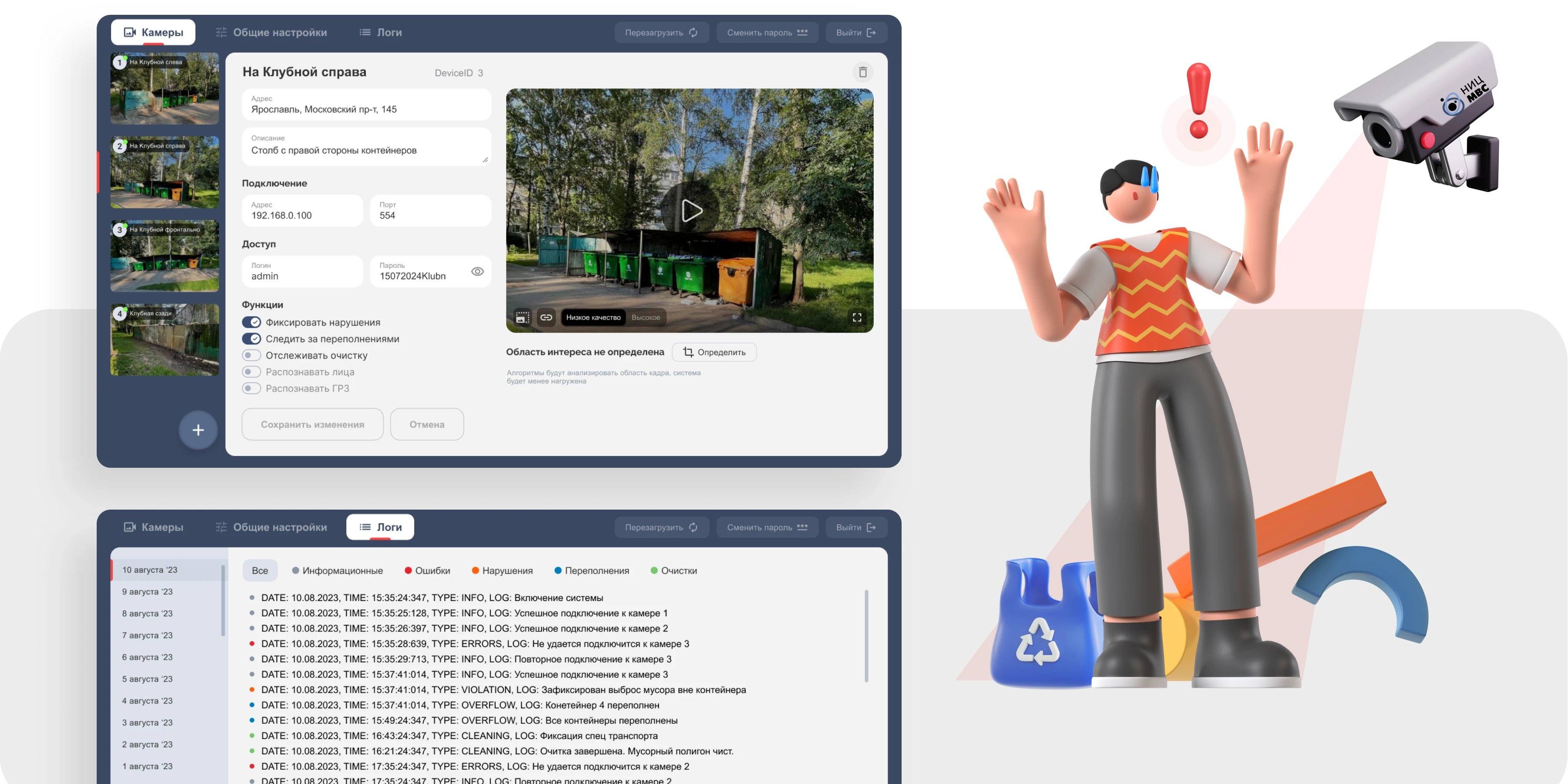Enable the Распознавать ГРЗ switch
Image resolution: width=1568 pixels, height=784 pixels.
click(x=251, y=388)
